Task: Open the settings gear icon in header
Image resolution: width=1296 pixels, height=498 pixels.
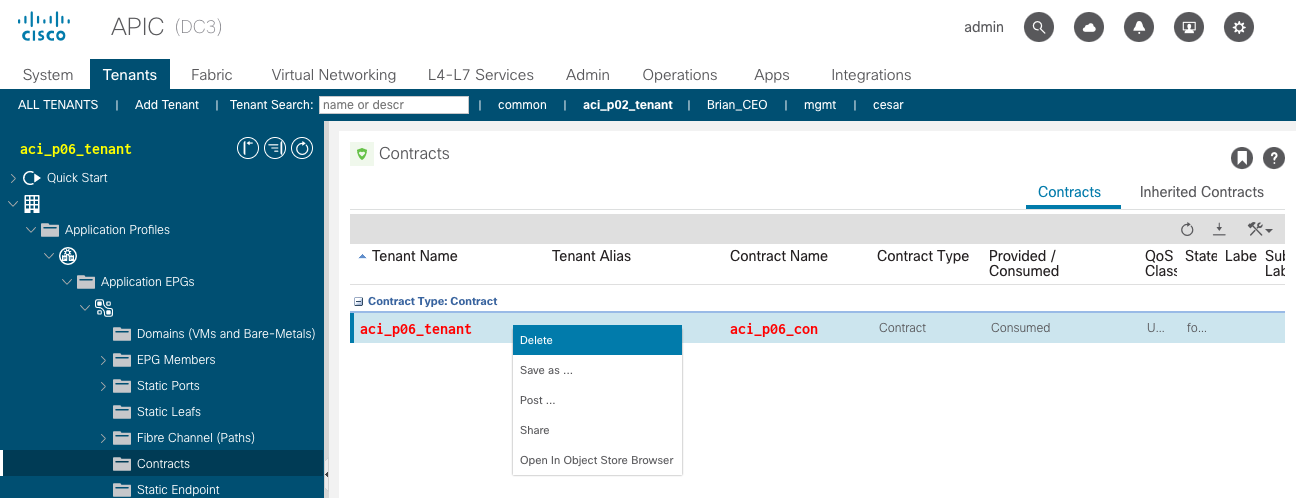Action: (1239, 27)
